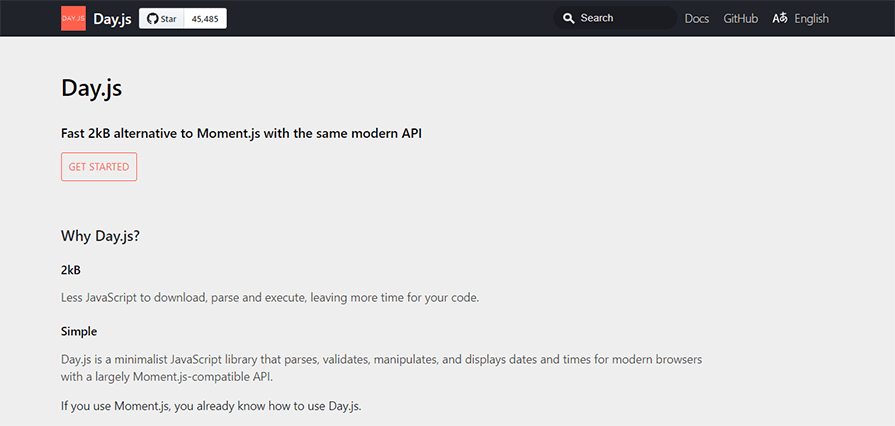The height and width of the screenshot is (426, 895).
Task: Go to GitHub via navbar link
Action: (x=740, y=18)
